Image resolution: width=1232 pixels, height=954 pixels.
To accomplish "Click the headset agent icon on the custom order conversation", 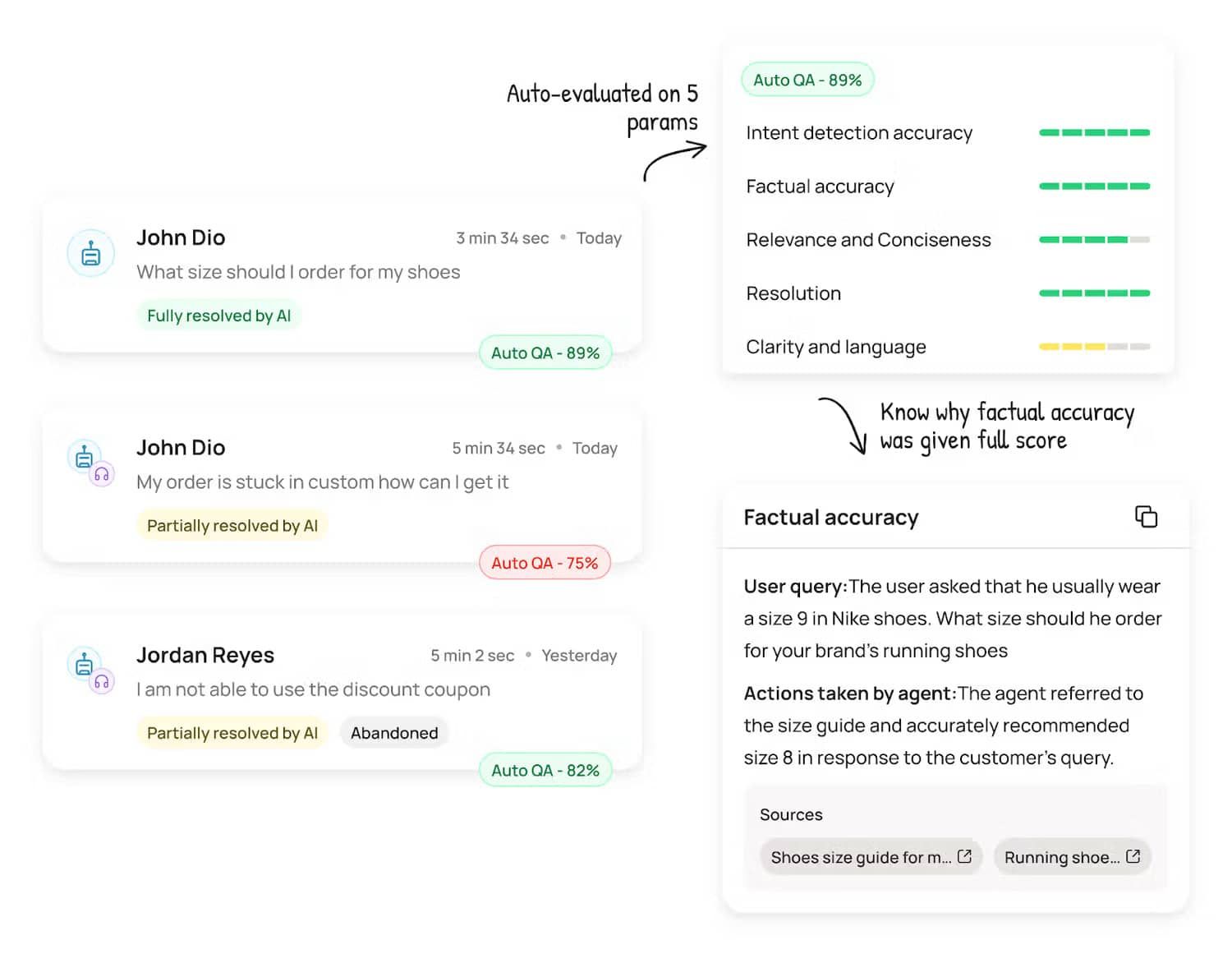I will [x=102, y=475].
